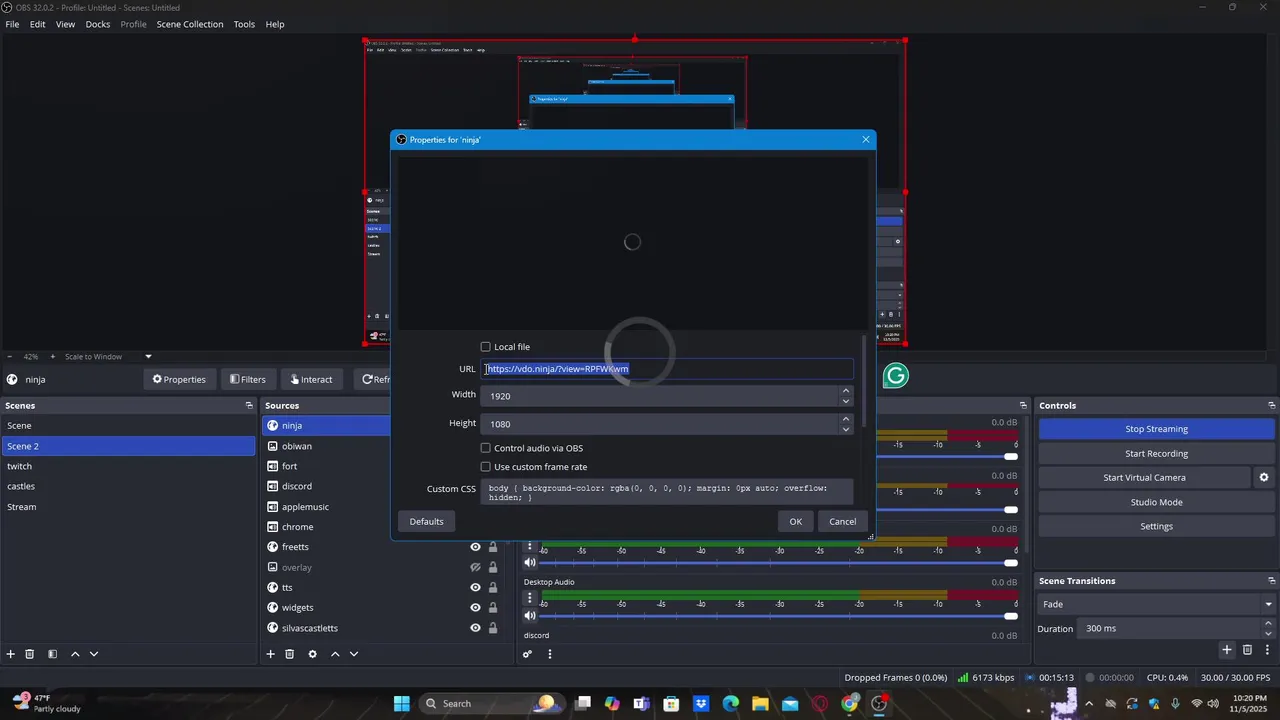Enable Control audio via OBS
This screenshot has width=1280, height=720.
(486, 448)
